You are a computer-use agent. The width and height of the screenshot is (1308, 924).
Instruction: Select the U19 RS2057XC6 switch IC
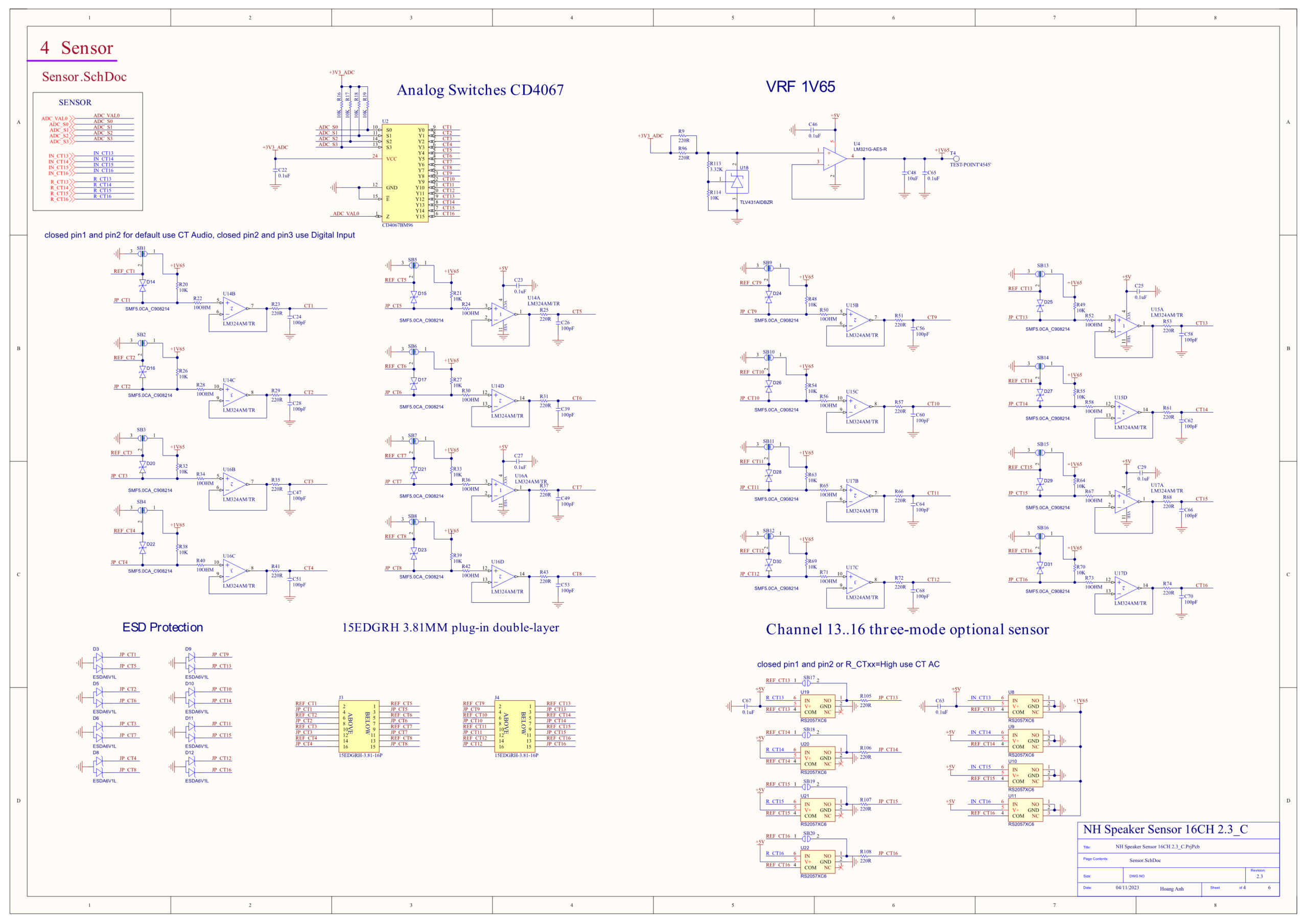818,706
